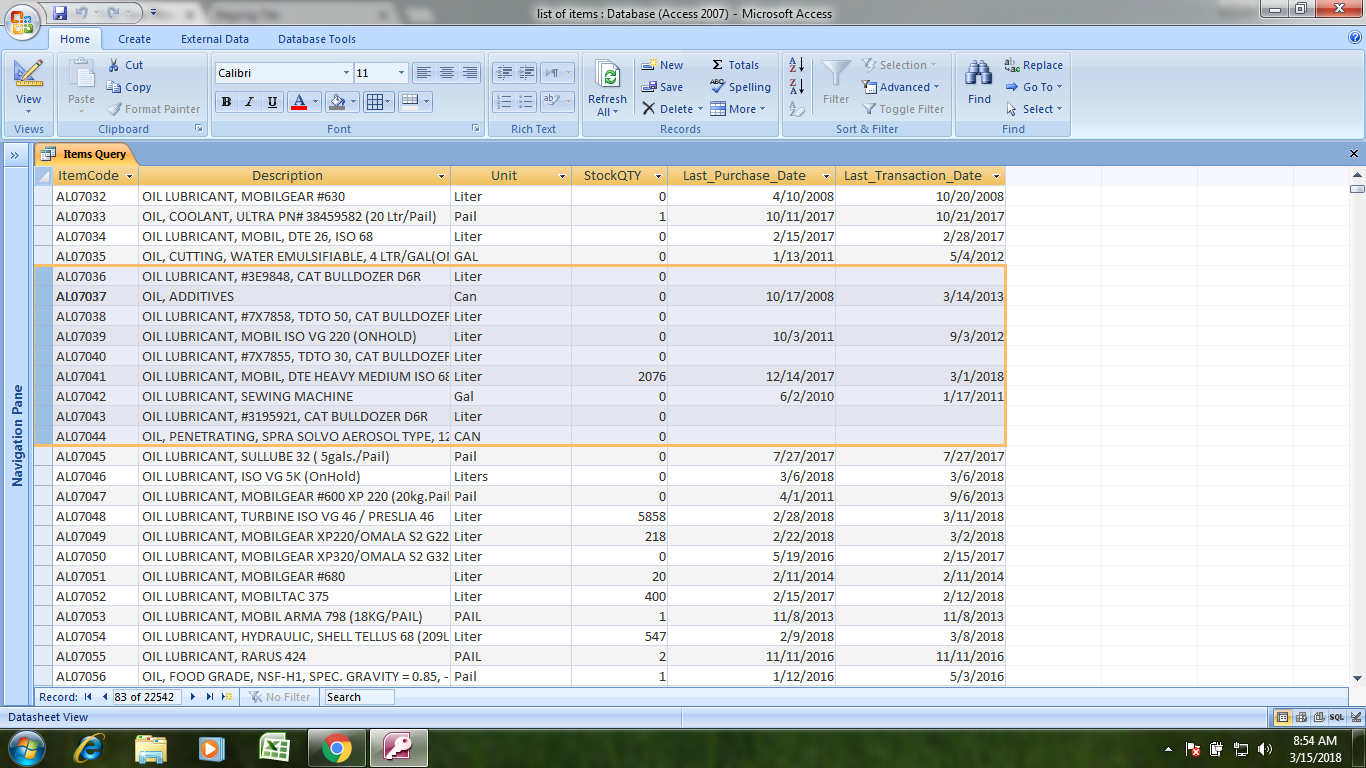Viewport: 1366px width, 768px height.
Task: Open the Last_Purchase_Date column filter dropdown
Action: (x=826, y=176)
